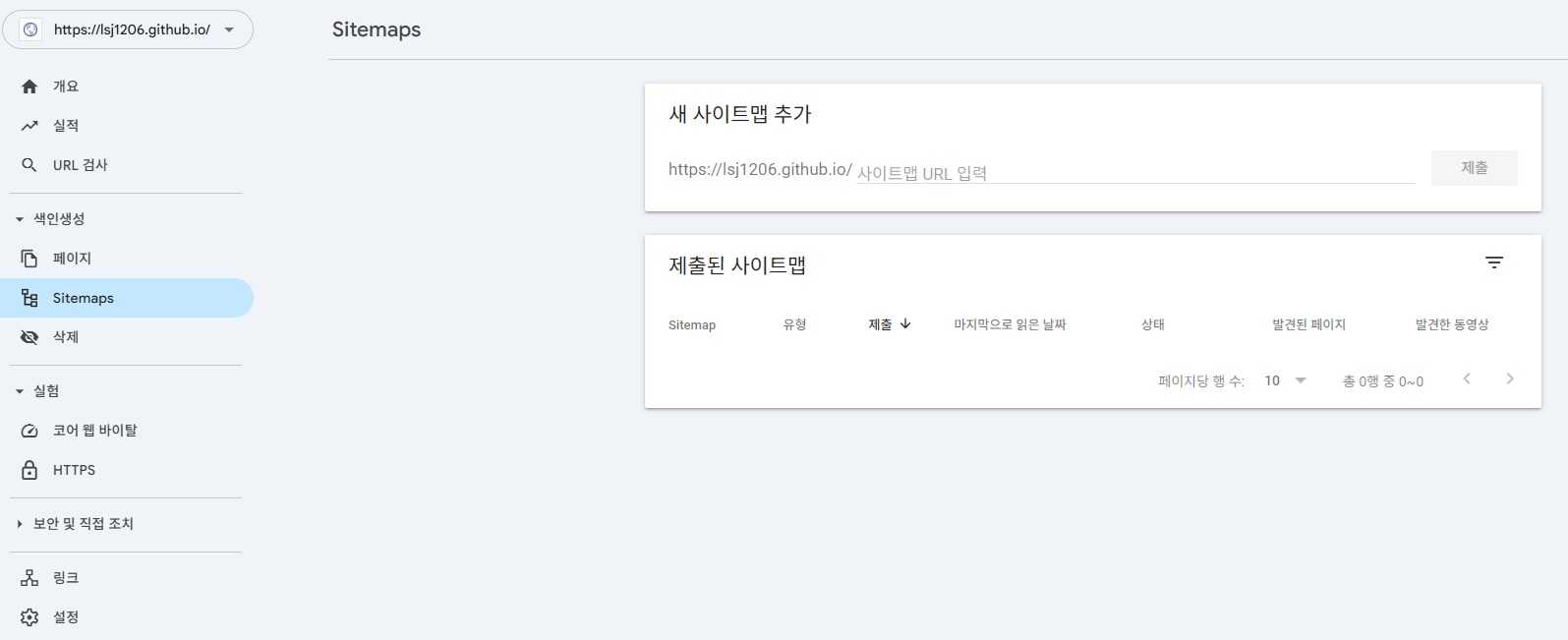Open 실적 performance trend icon
The width and height of the screenshot is (1568, 640).
[29, 126]
